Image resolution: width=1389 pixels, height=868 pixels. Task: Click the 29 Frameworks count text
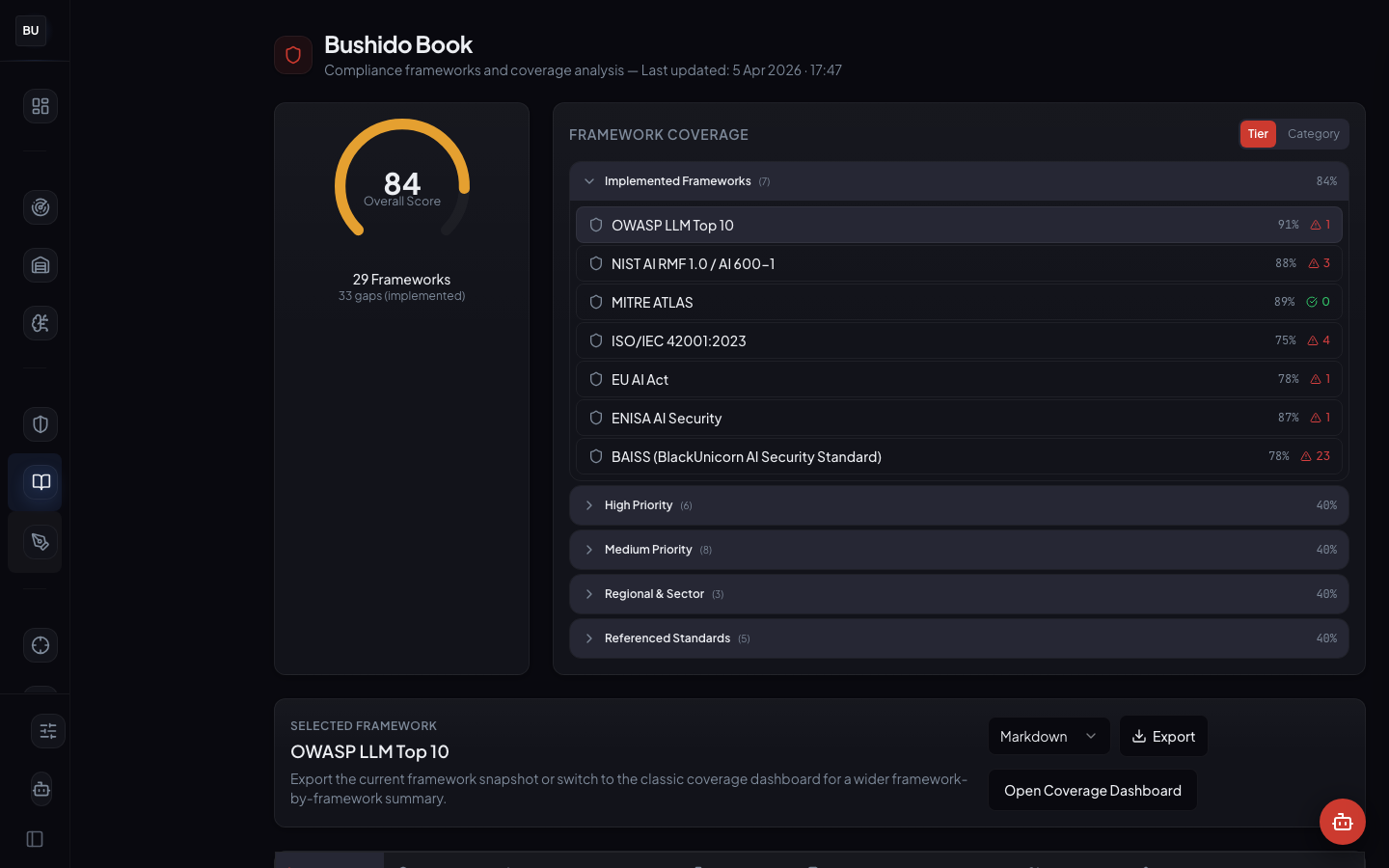coord(401,280)
